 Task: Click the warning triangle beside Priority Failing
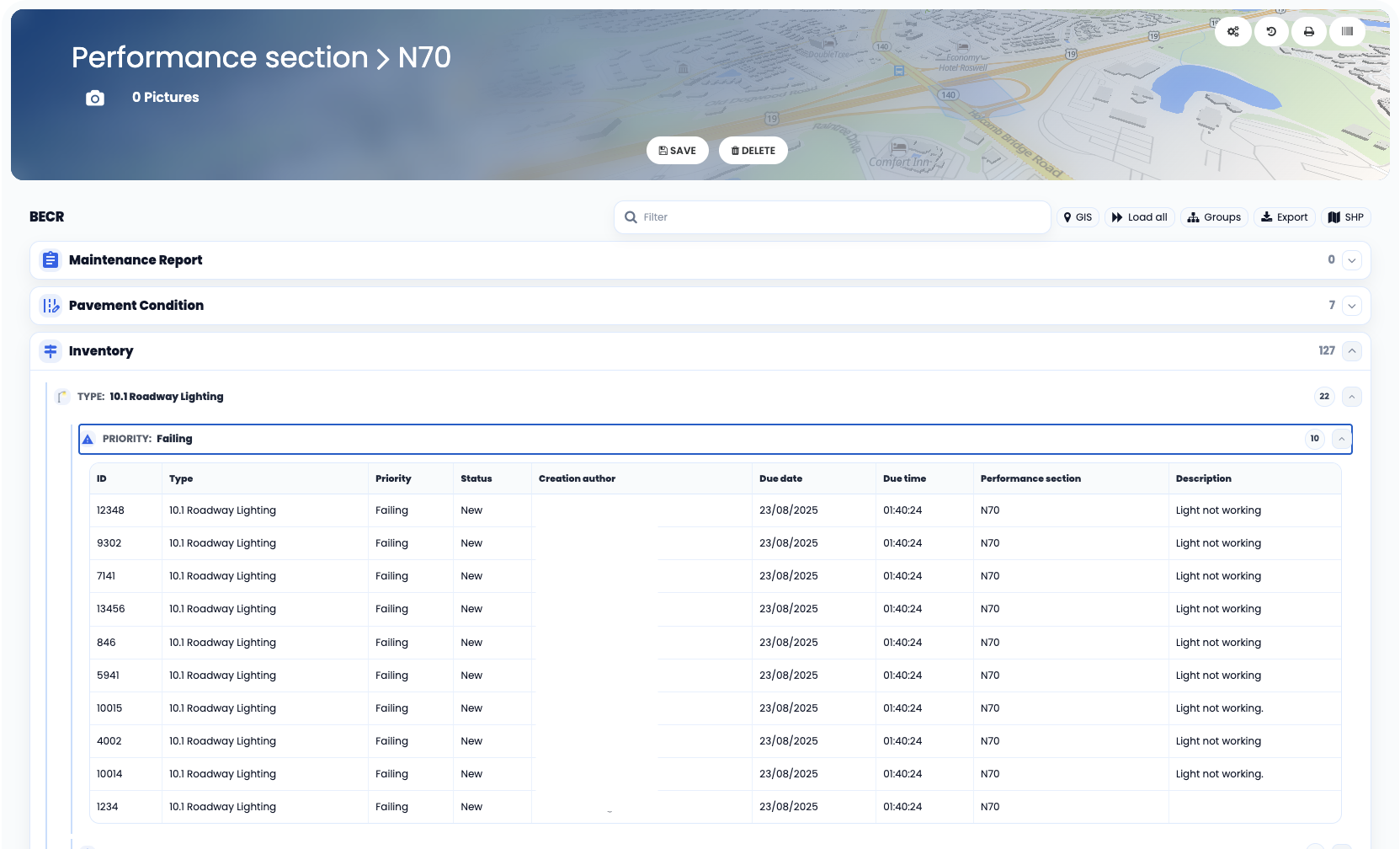(88, 438)
